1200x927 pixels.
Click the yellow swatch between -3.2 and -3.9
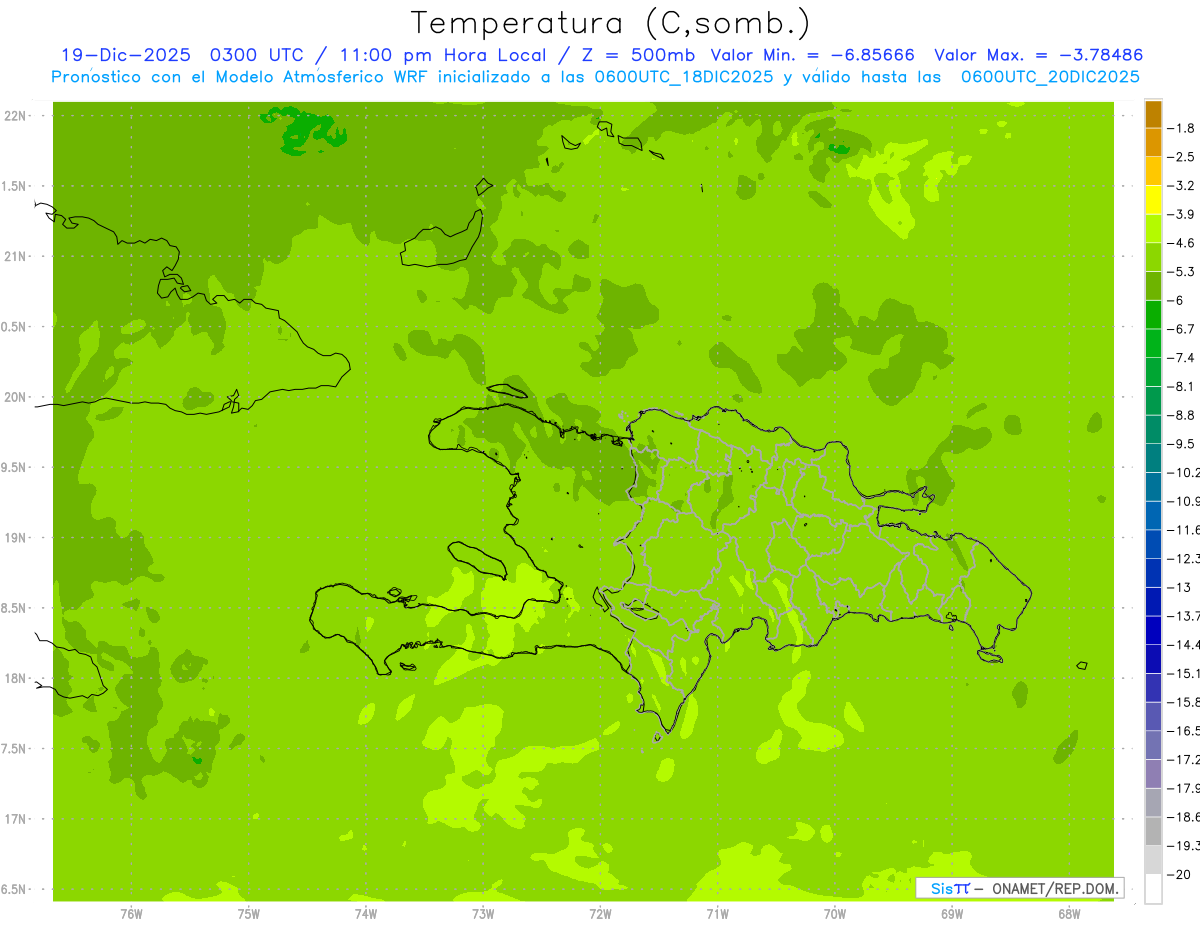click(x=1153, y=200)
